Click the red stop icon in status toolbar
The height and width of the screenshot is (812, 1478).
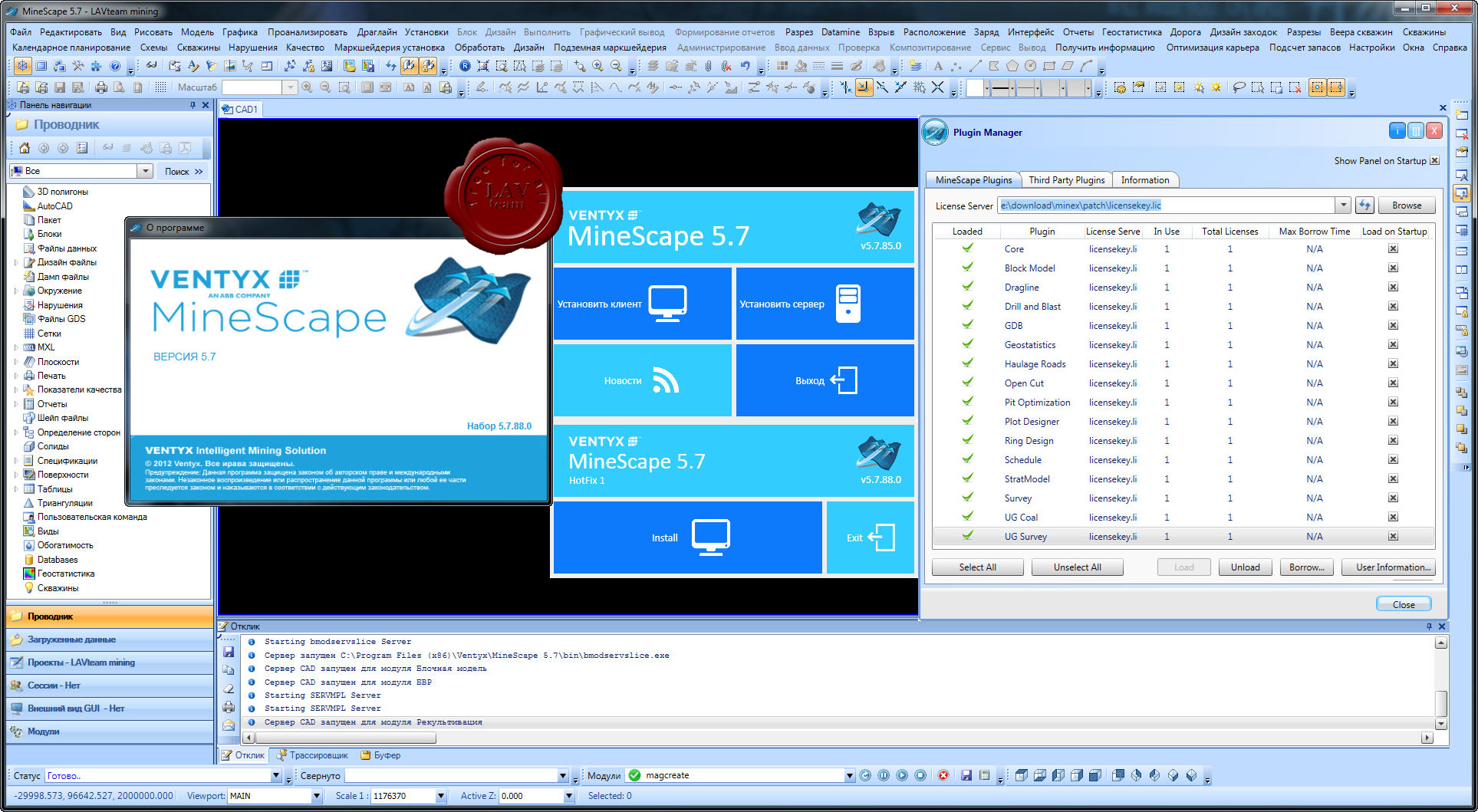943,775
